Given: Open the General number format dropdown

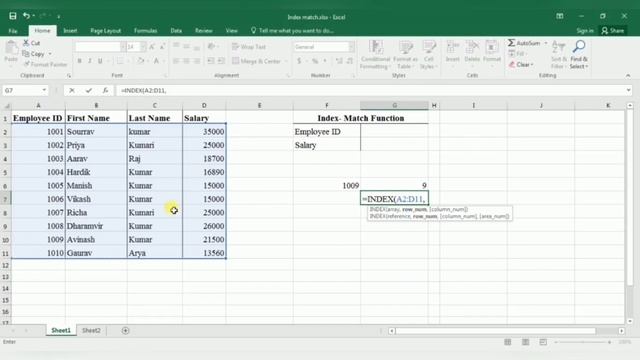Looking at the screenshot, I should point(351,47).
